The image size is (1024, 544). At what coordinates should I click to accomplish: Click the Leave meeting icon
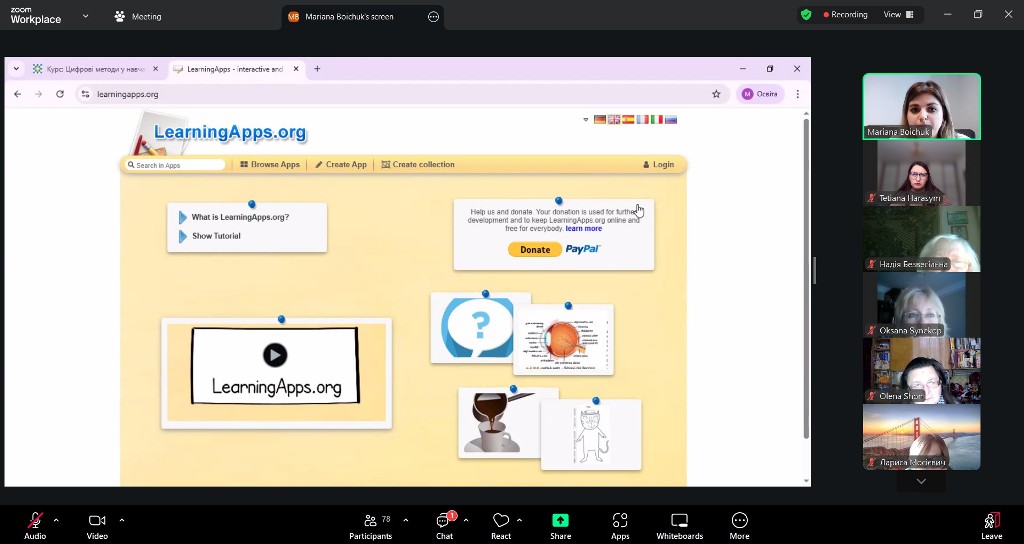[991, 522]
